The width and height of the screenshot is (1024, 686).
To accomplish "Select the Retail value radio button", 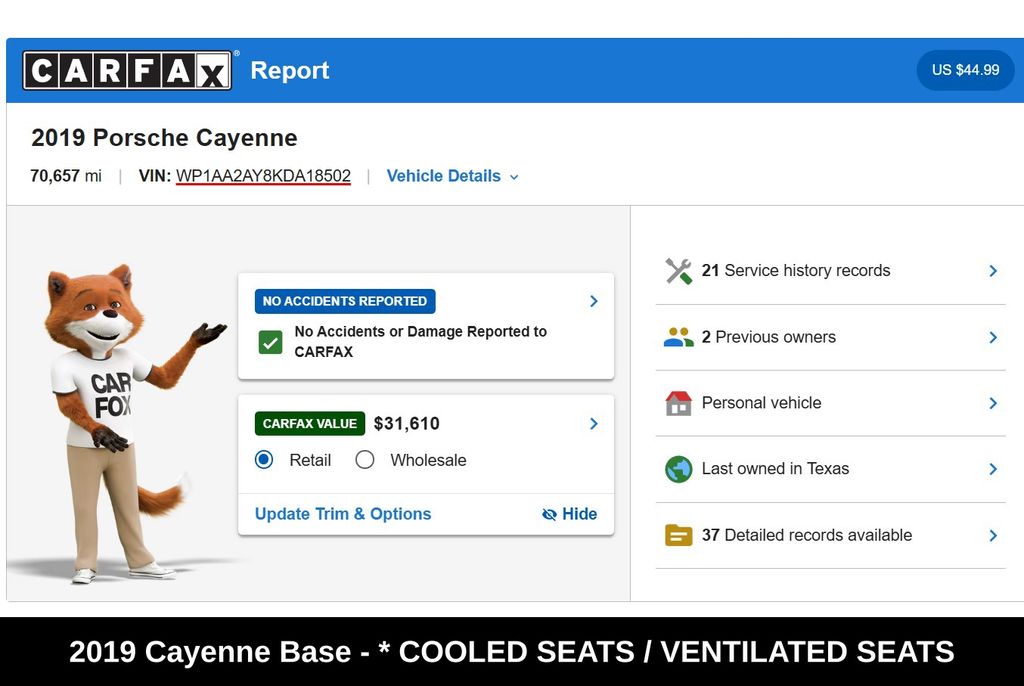I will click(264, 460).
